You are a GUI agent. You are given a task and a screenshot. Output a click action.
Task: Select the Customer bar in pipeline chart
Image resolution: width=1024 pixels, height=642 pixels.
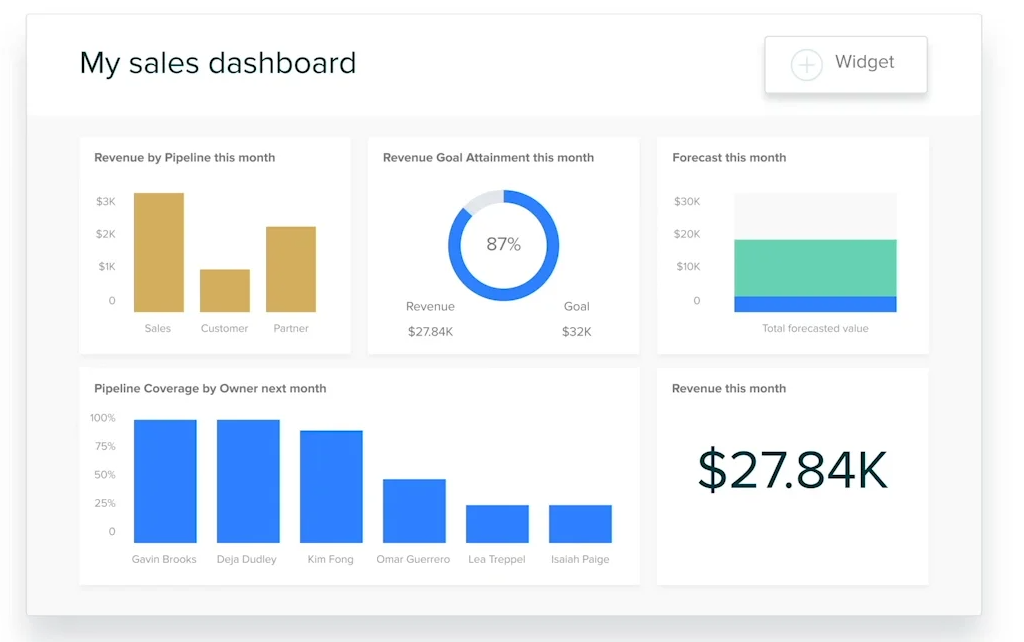point(225,291)
